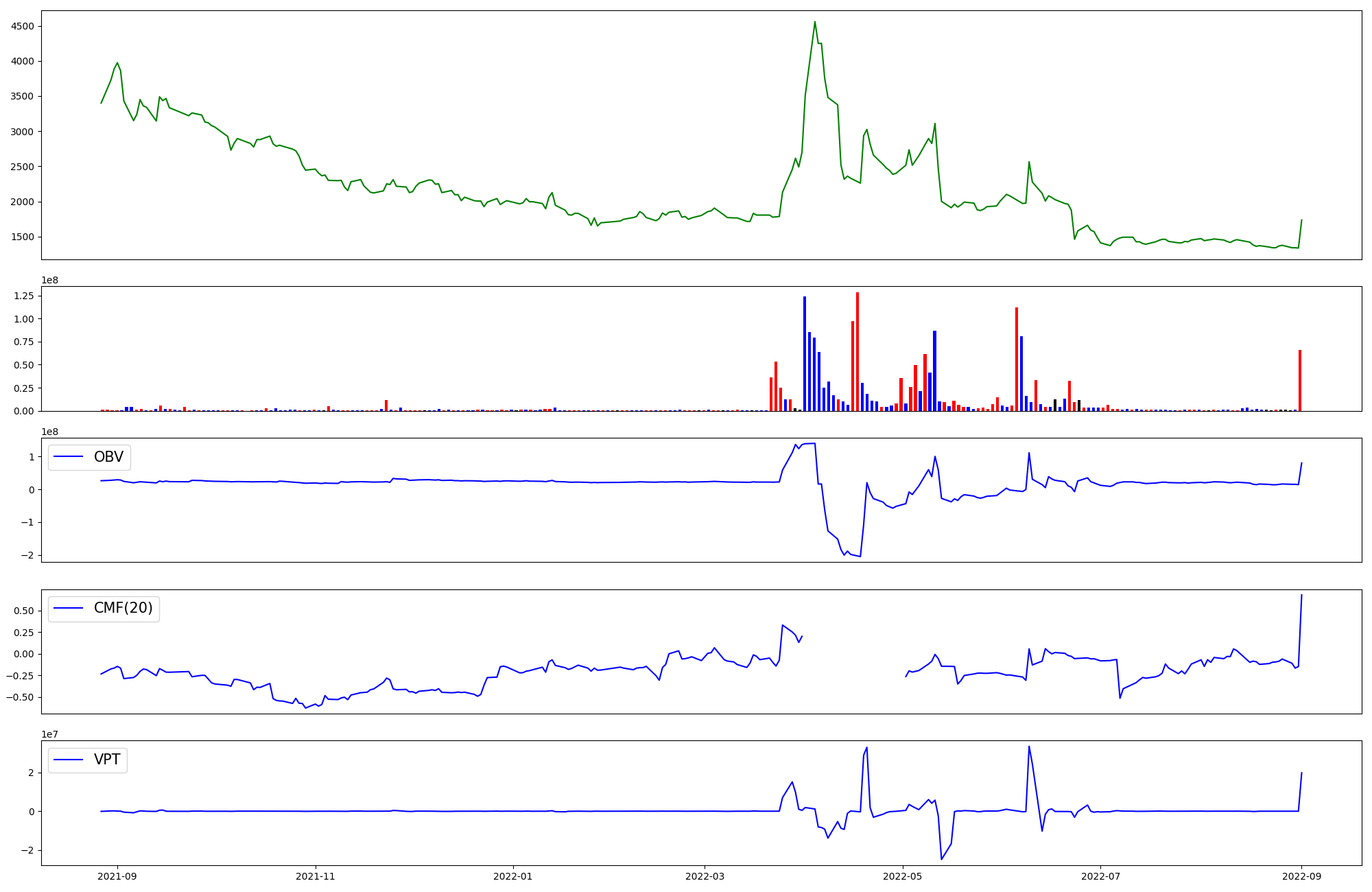Image resolution: width=1372 pixels, height=892 pixels.
Task: Click the 0.50 tick label on CMF axis
Action: click(x=25, y=611)
